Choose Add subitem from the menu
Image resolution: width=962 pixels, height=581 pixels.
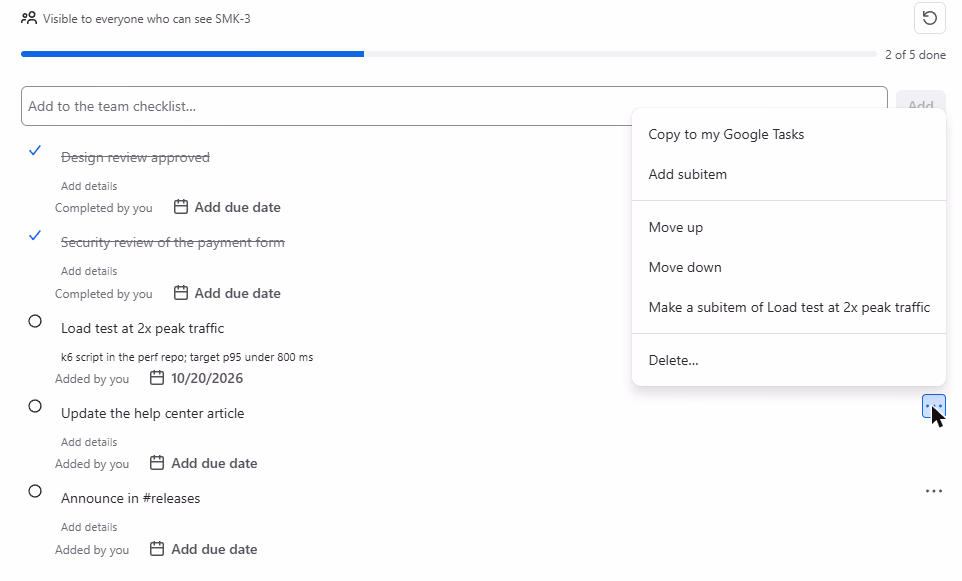788,174
